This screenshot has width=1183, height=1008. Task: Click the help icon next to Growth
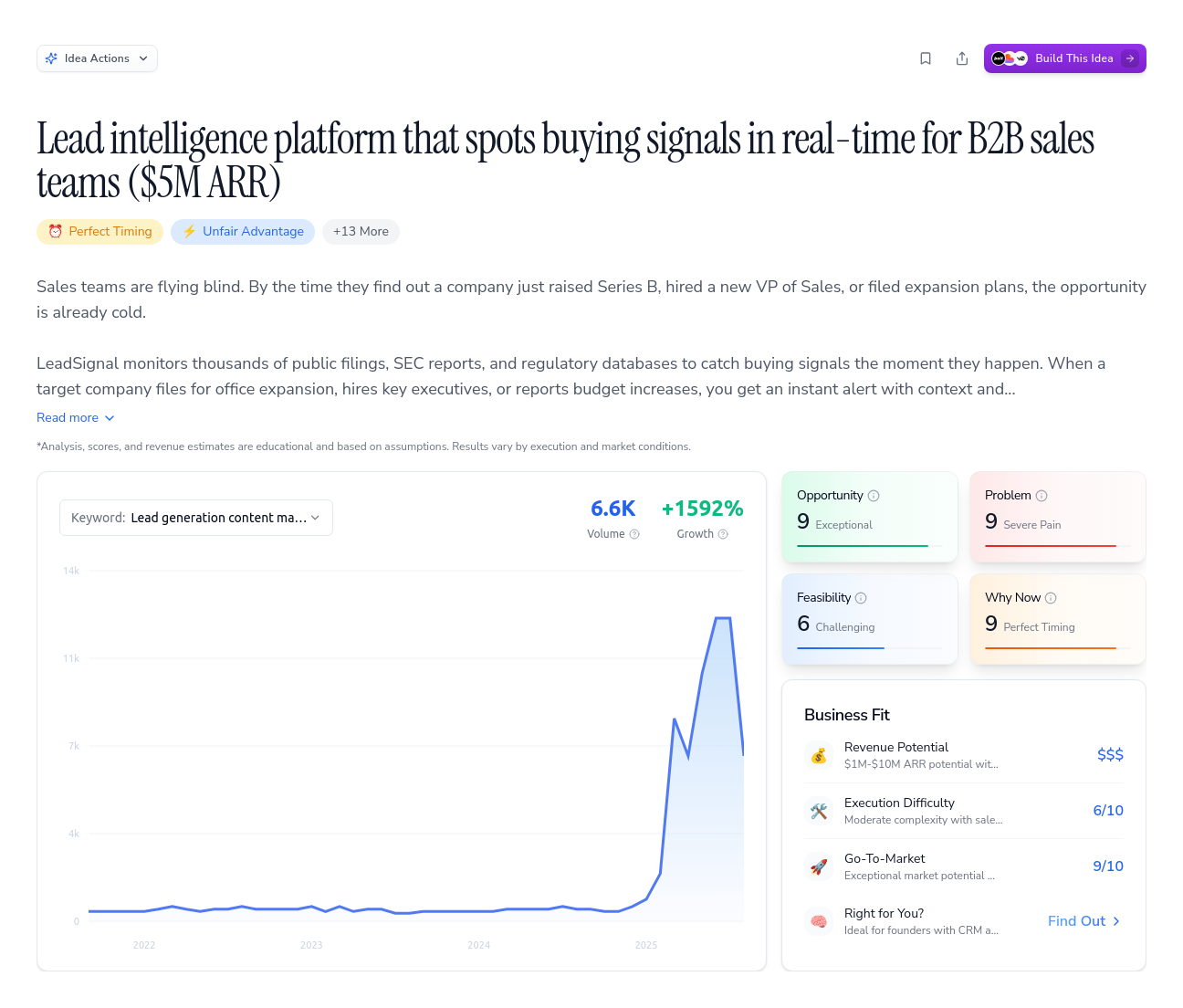click(x=723, y=534)
